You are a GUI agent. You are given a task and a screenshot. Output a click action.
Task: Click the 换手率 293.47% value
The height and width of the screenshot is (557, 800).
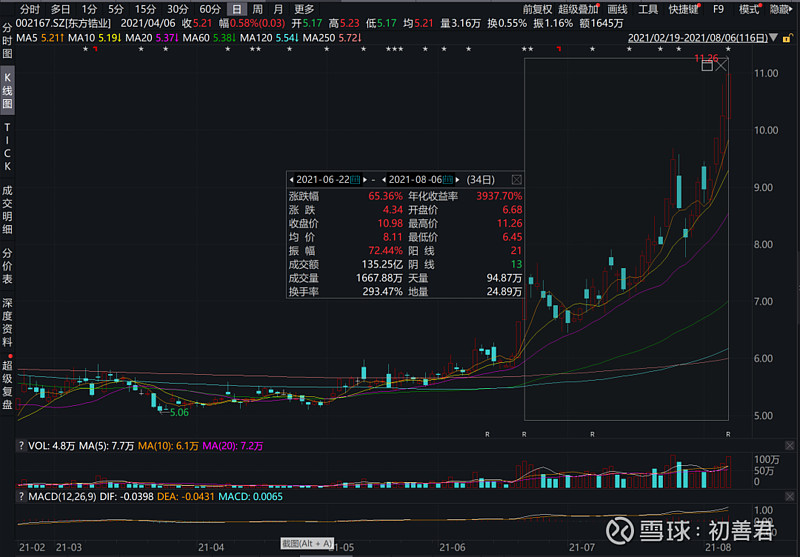tap(382, 292)
